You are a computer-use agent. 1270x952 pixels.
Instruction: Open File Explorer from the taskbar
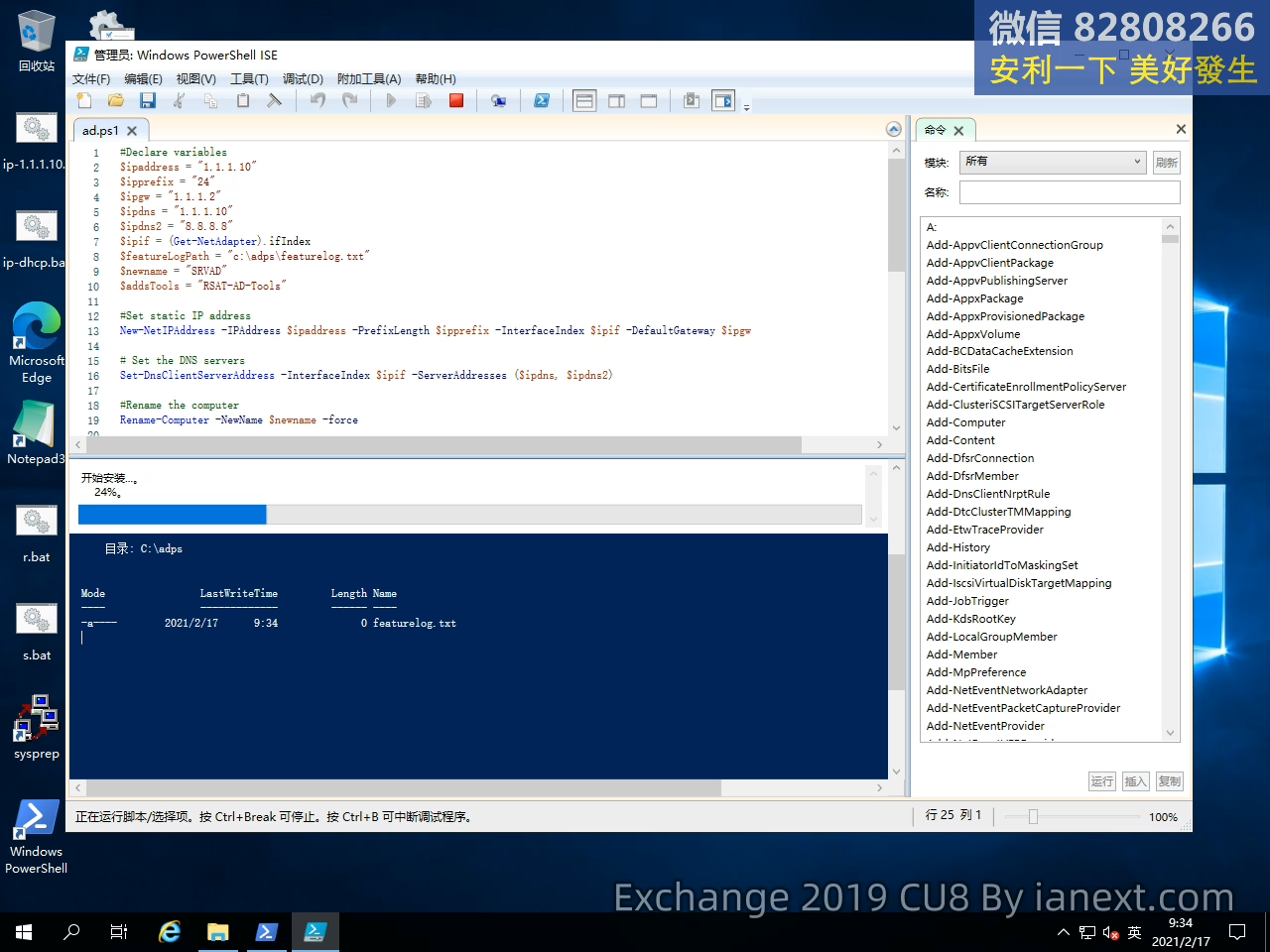(x=218, y=932)
